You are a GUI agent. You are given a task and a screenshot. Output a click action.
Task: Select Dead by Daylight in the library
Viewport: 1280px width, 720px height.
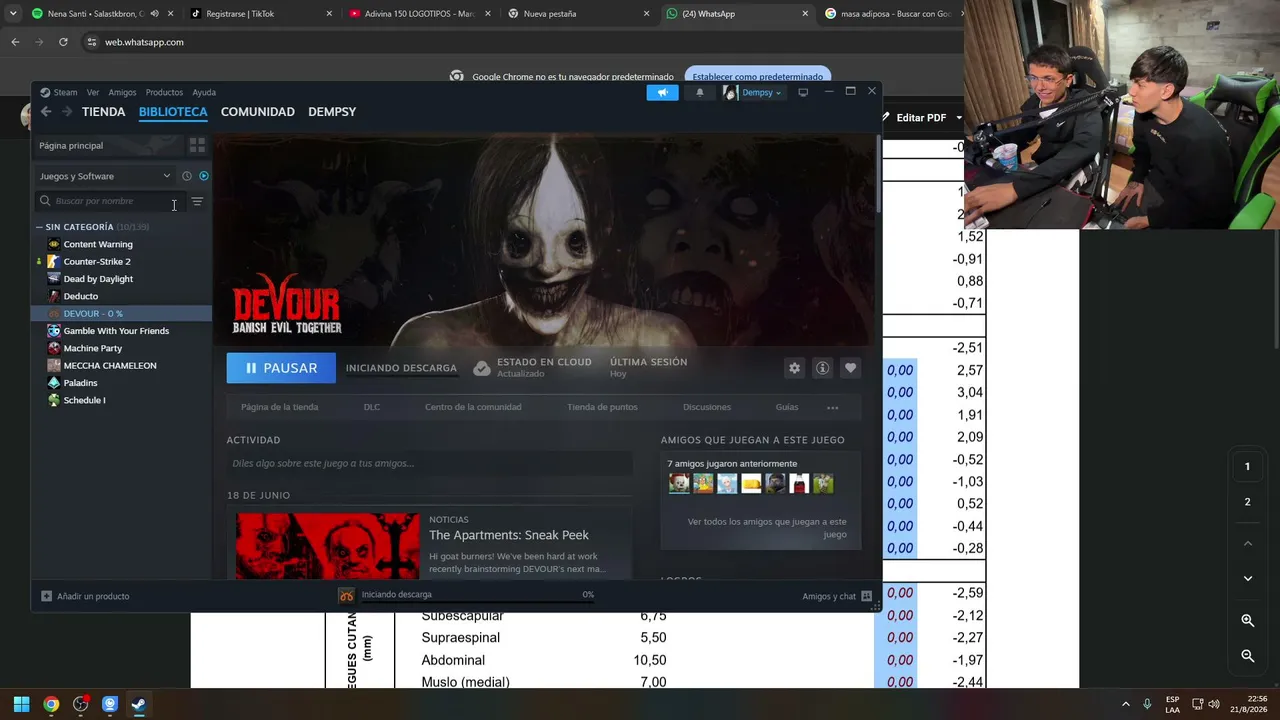click(98, 279)
